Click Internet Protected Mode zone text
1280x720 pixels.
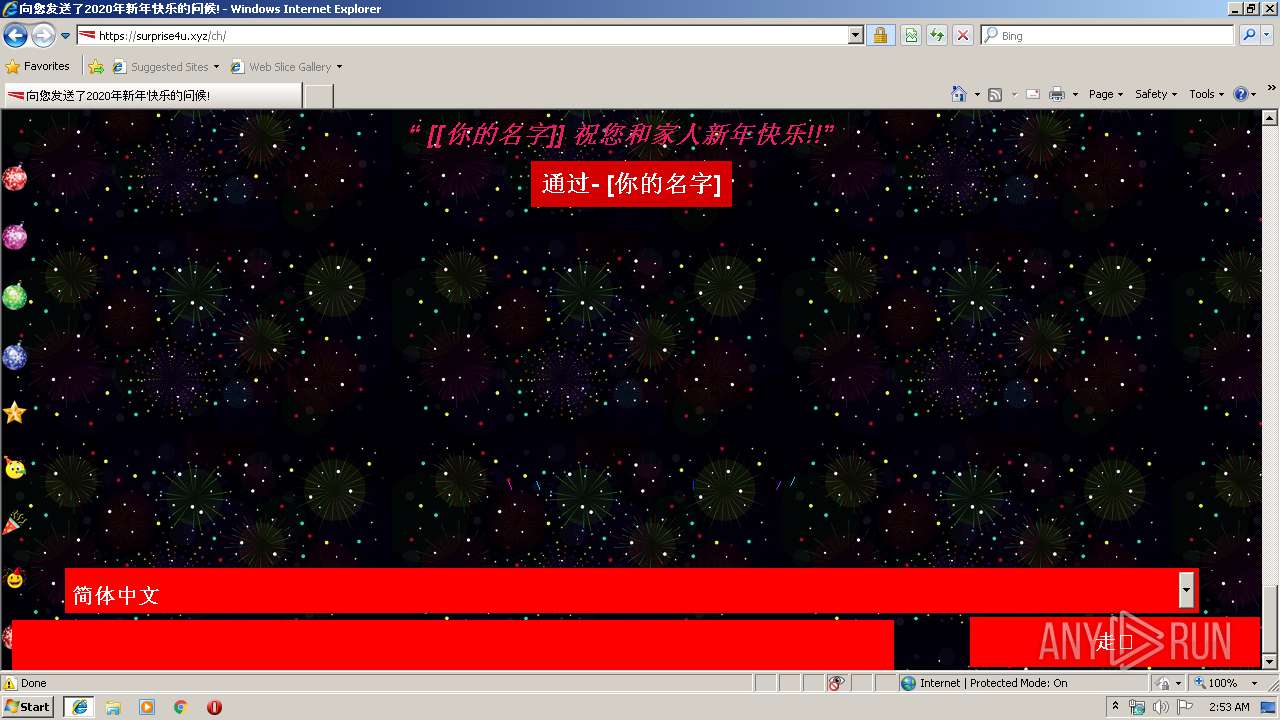click(x=993, y=683)
